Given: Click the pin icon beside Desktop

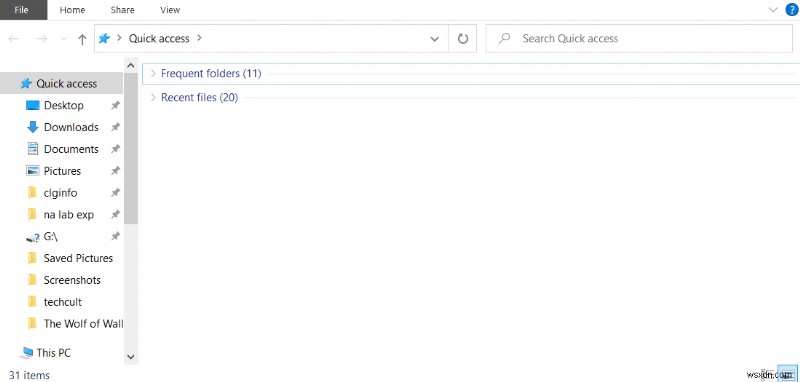Looking at the screenshot, I should point(116,106).
